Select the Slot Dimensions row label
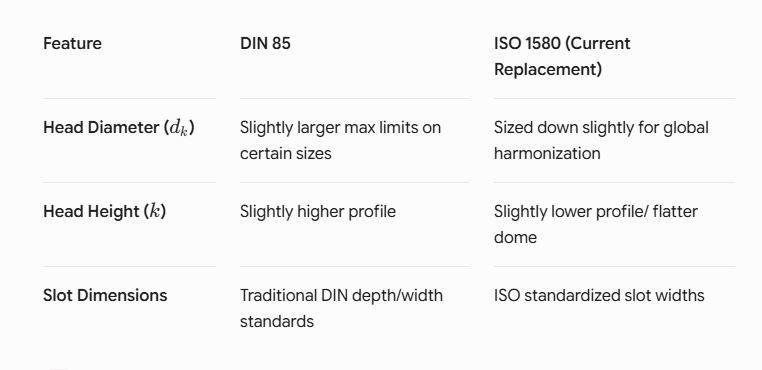Image resolution: width=762 pixels, height=370 pixels. click(x=105, y=295)
